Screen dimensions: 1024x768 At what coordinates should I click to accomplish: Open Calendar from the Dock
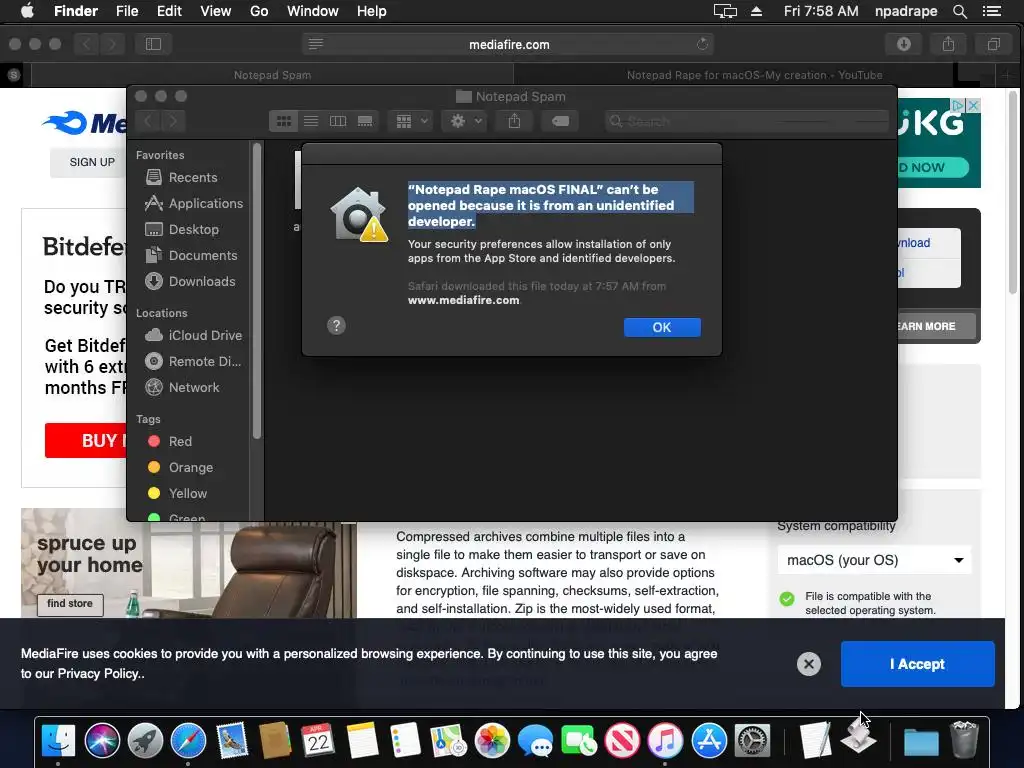pos(318,741)
